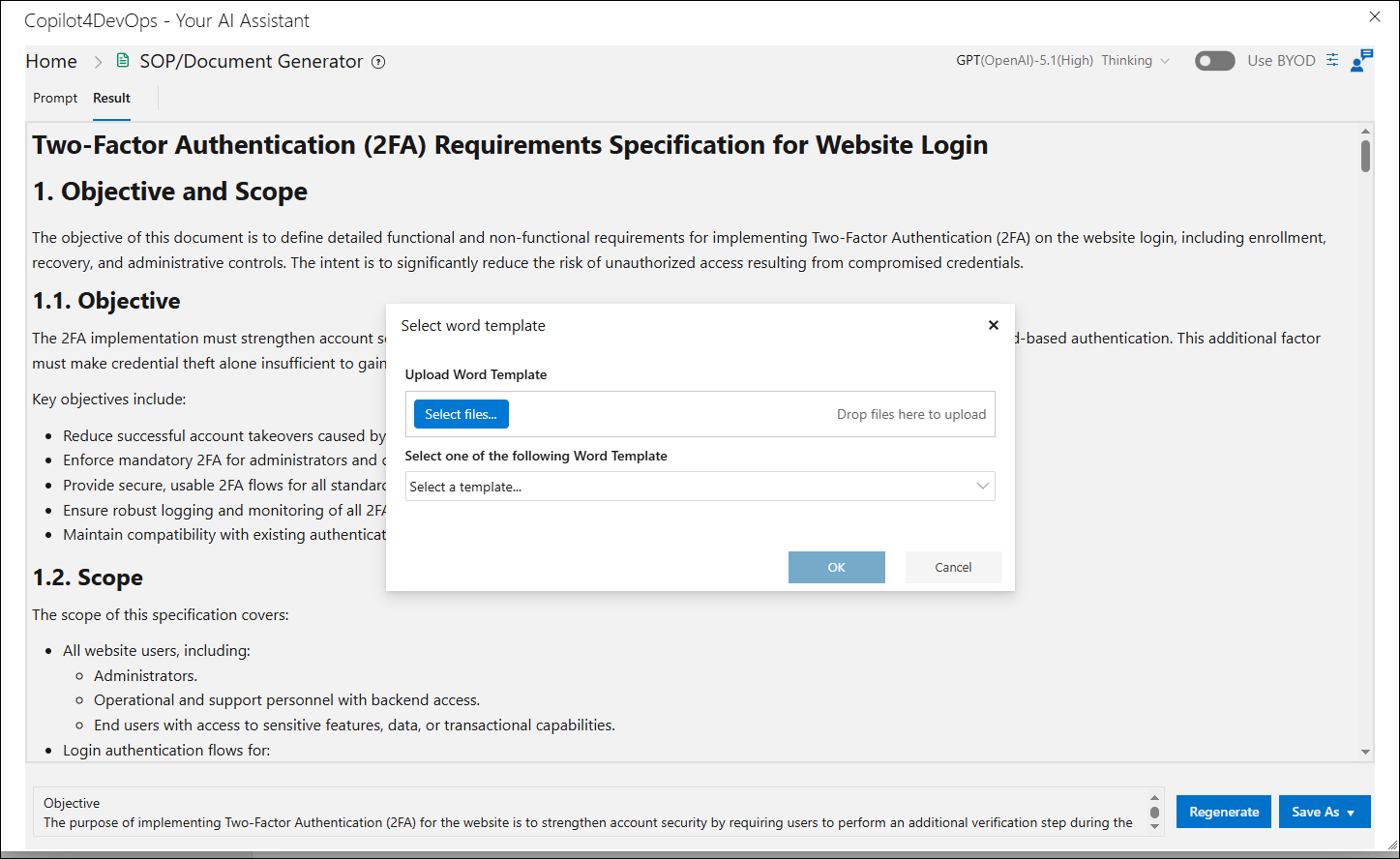This screenshot has height=859, width=1400.
Task: Click the Objective prompt text field
Action: point(590,813)
